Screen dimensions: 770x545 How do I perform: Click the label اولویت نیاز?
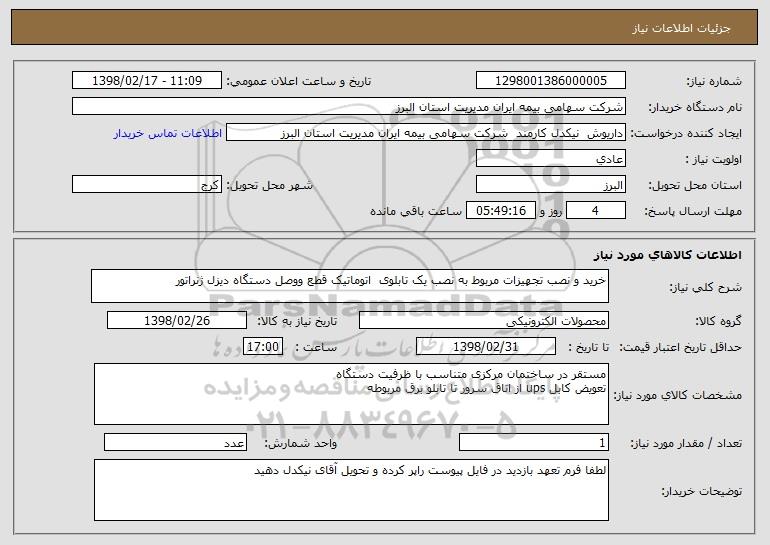pos(714,160)
